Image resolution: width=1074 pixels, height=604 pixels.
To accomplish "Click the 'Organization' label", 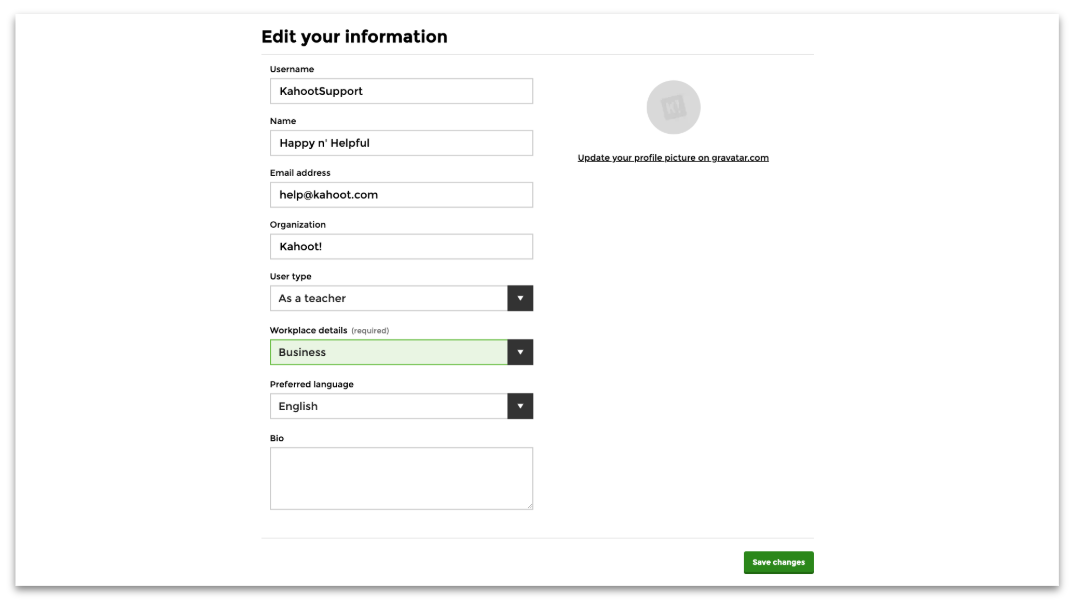I will pos(298,225).
